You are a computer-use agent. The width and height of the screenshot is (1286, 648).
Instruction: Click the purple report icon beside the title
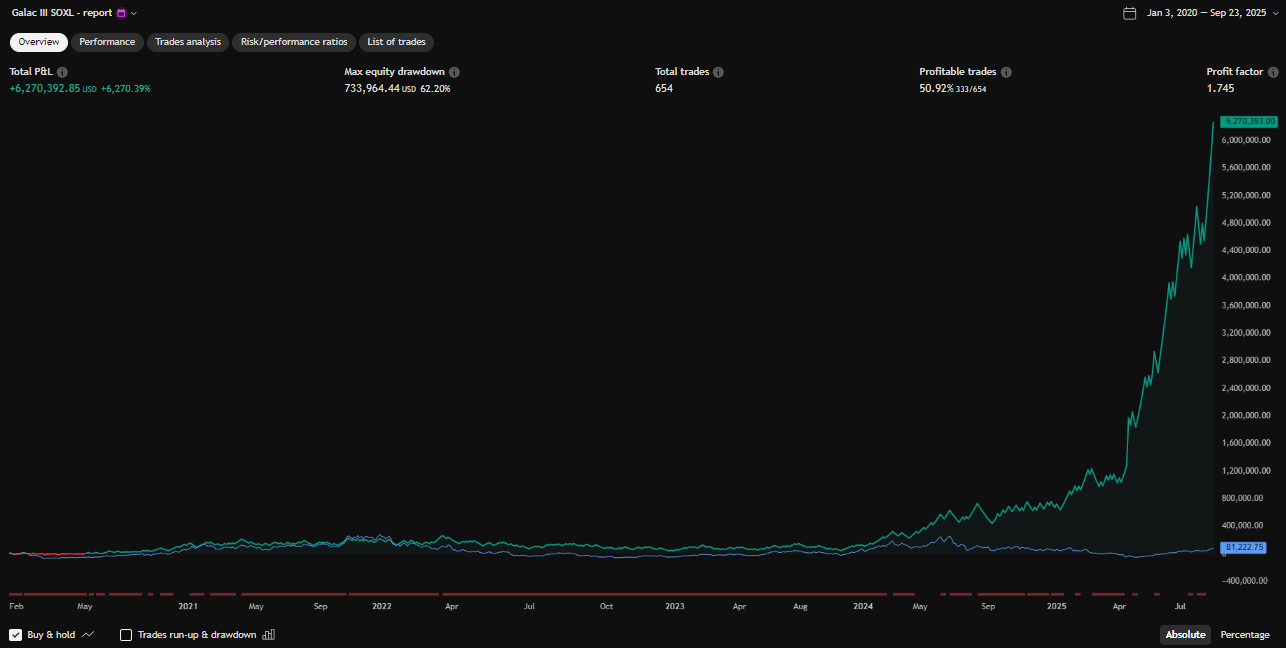(122, 13)
